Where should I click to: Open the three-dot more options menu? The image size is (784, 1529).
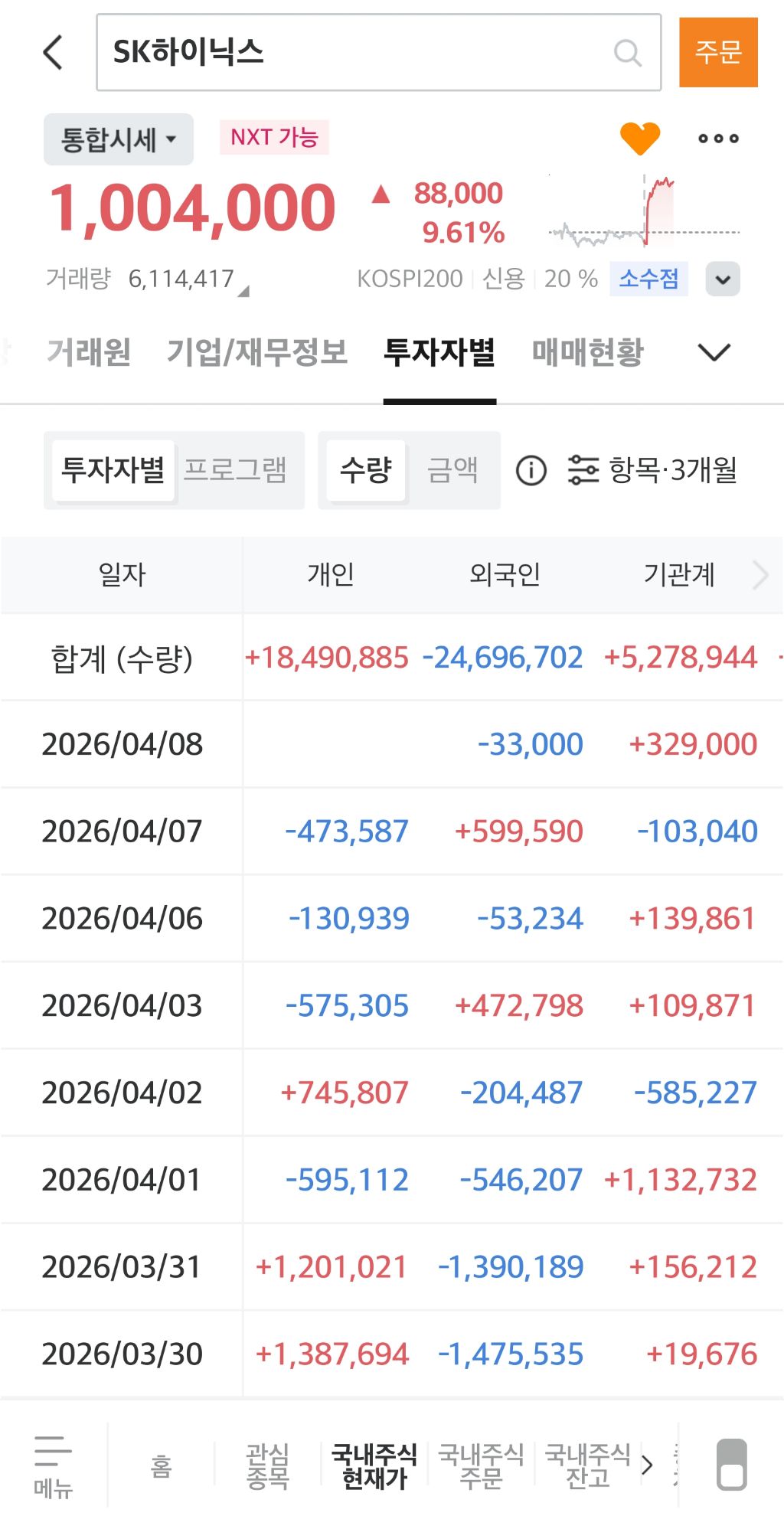[718, 139]
